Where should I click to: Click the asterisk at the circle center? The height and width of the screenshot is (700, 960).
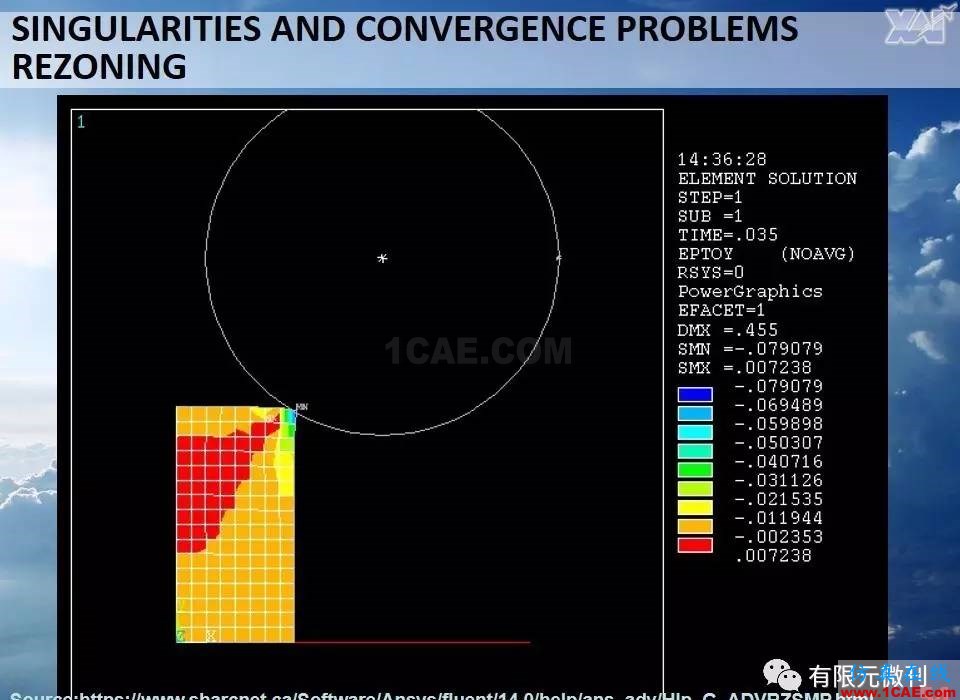pos(382,258)
